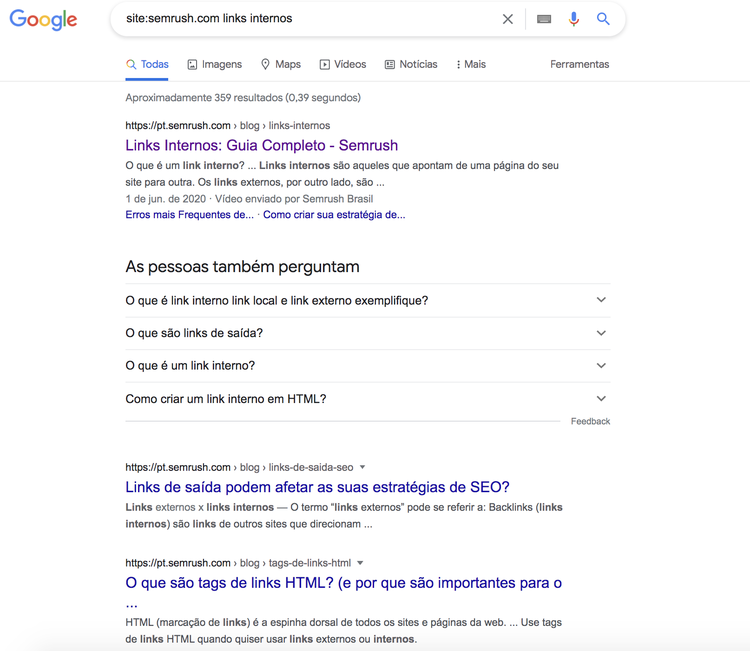Click the Google logo
Viewport: 750px width, 651px height.
tap(43, 20)
